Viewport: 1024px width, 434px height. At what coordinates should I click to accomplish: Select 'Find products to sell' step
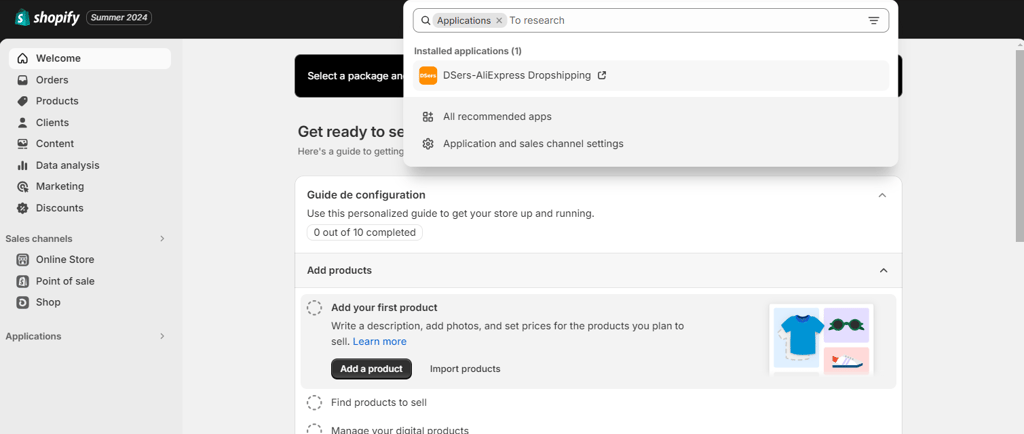click(379, 403)
